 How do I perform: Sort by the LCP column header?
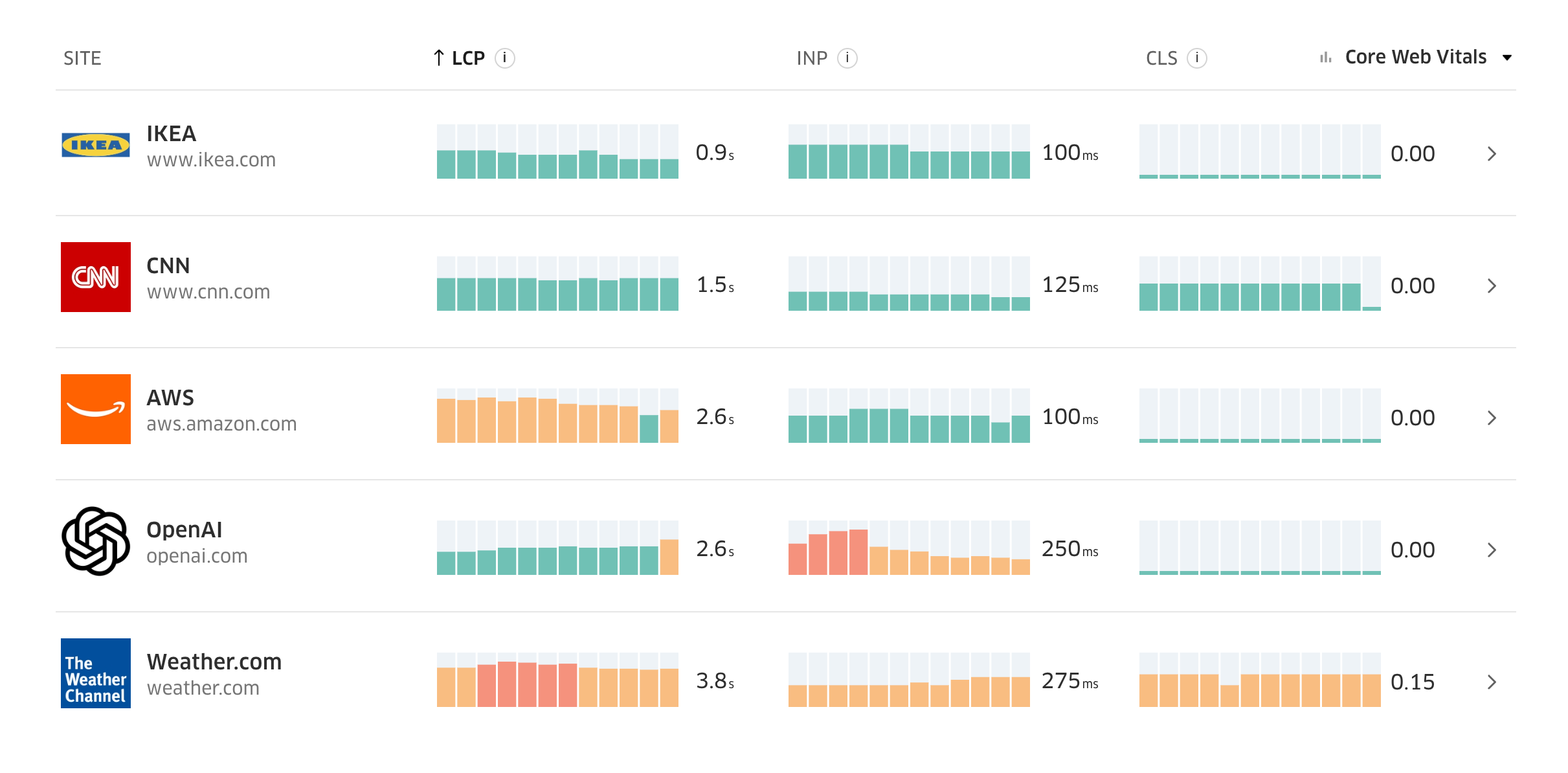(x=467, y=58)
